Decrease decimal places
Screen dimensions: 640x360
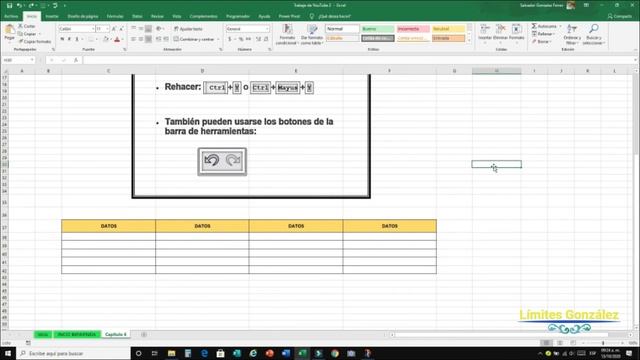pos(266,39)
